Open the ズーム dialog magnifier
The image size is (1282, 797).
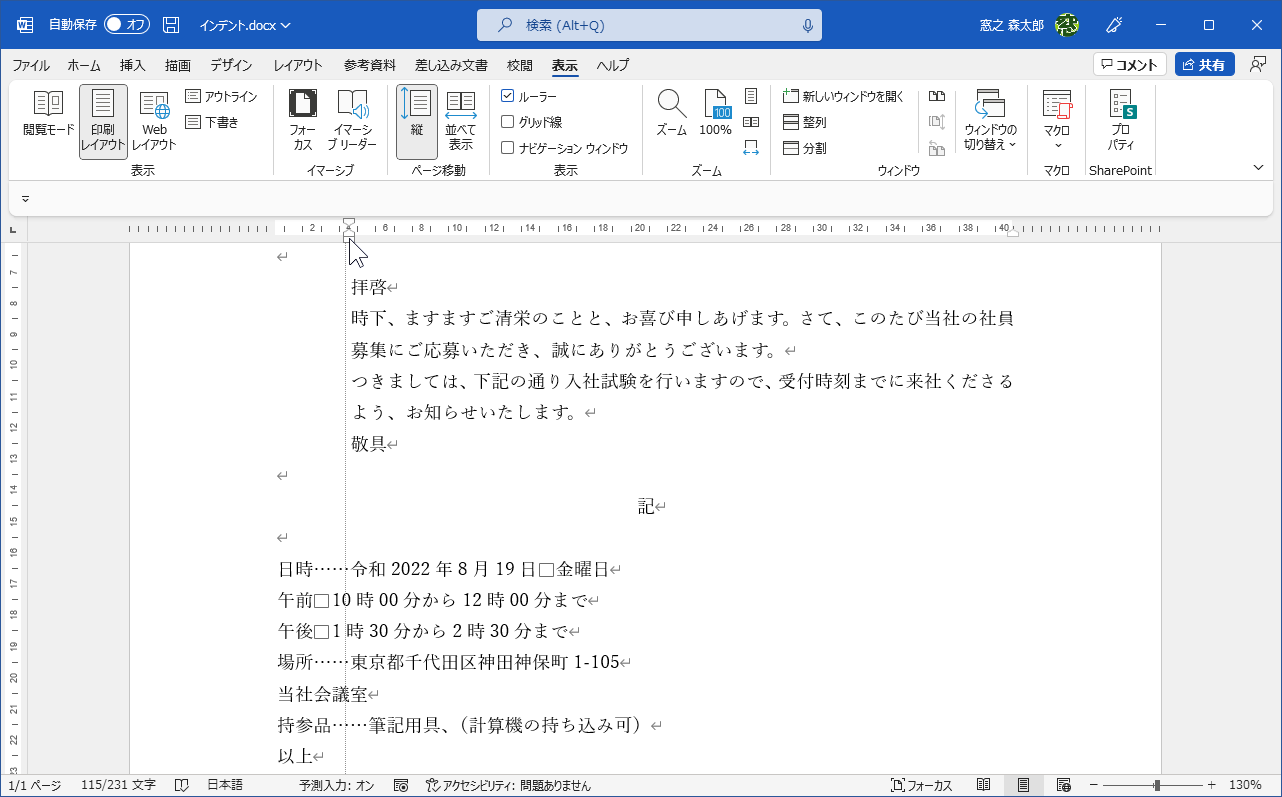pyautogui.click(x=672, y=114)
